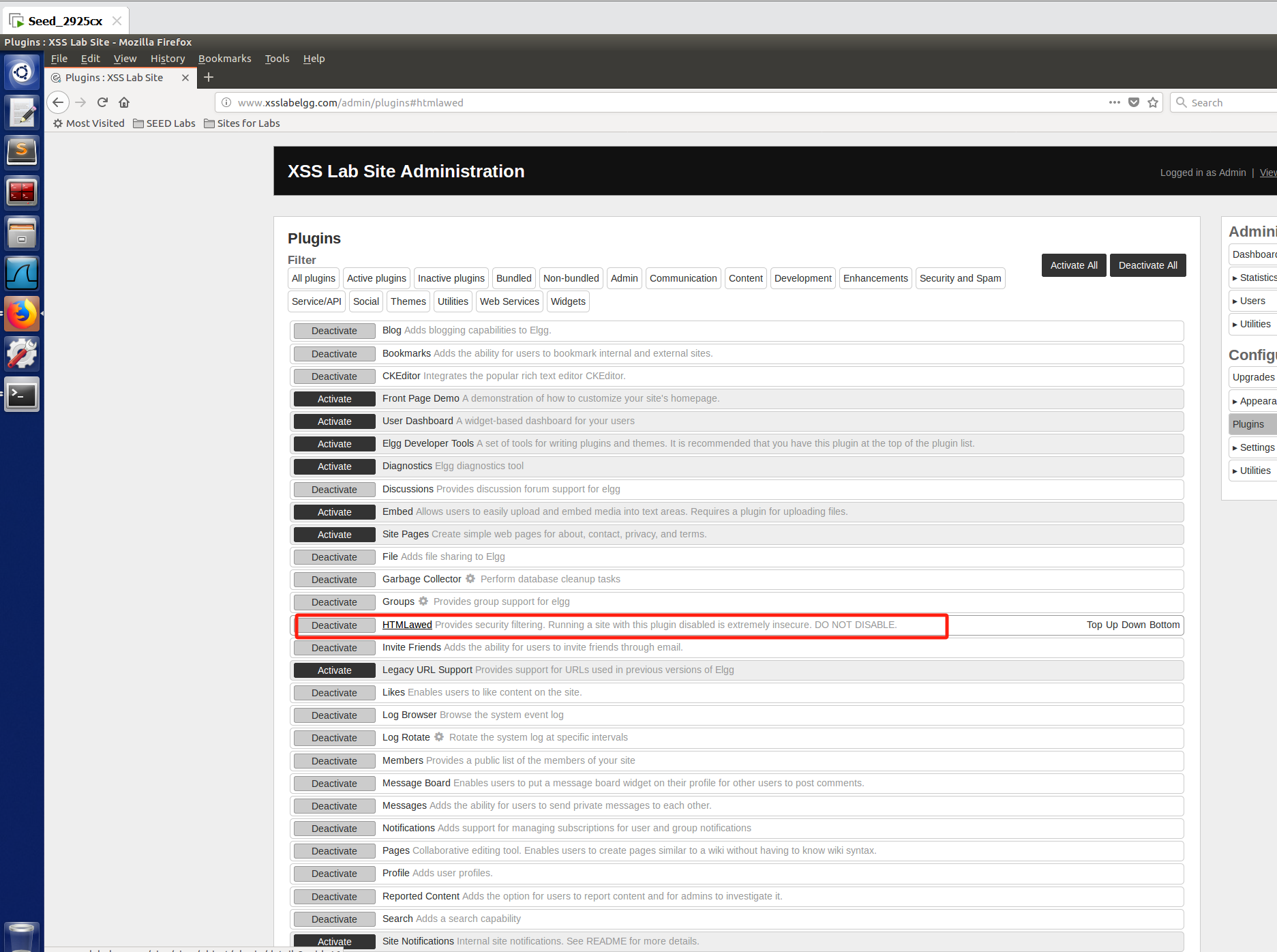Screen dimensions: 1277x952
Task: Launch the text editor from the dock
Action: (22, 113)
